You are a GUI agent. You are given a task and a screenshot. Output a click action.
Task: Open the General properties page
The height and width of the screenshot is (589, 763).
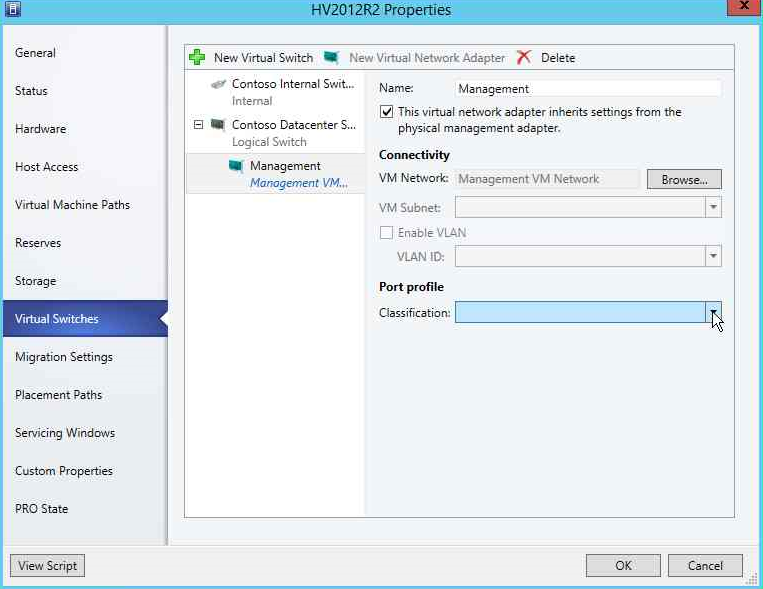pyautogui.click(x=36, y=53)
